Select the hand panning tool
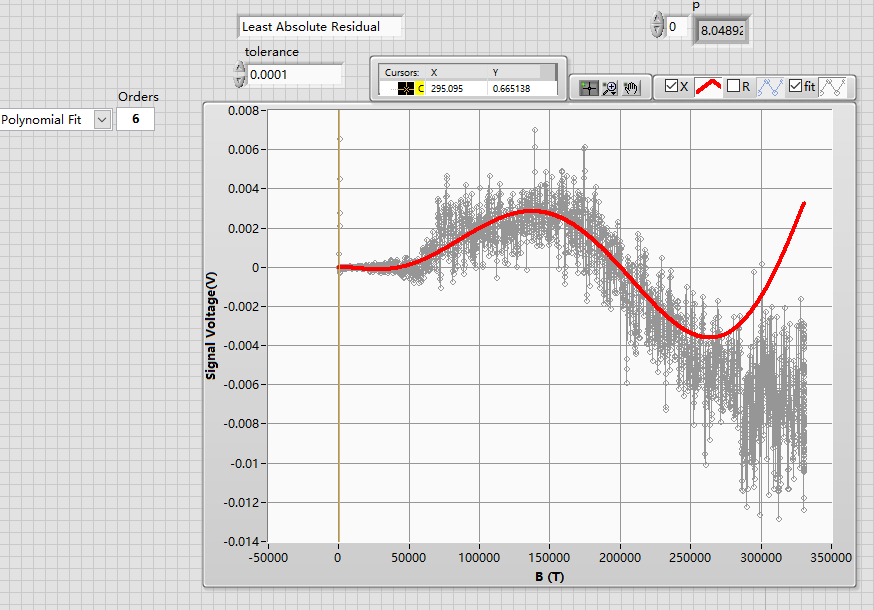The image size is (874, 610). [x=631, y=88]
